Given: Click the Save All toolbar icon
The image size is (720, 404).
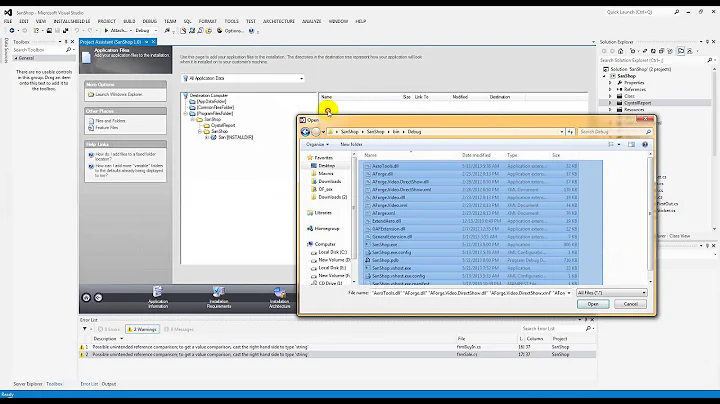Looking at the screenshot, I should (x=65, y=31).
